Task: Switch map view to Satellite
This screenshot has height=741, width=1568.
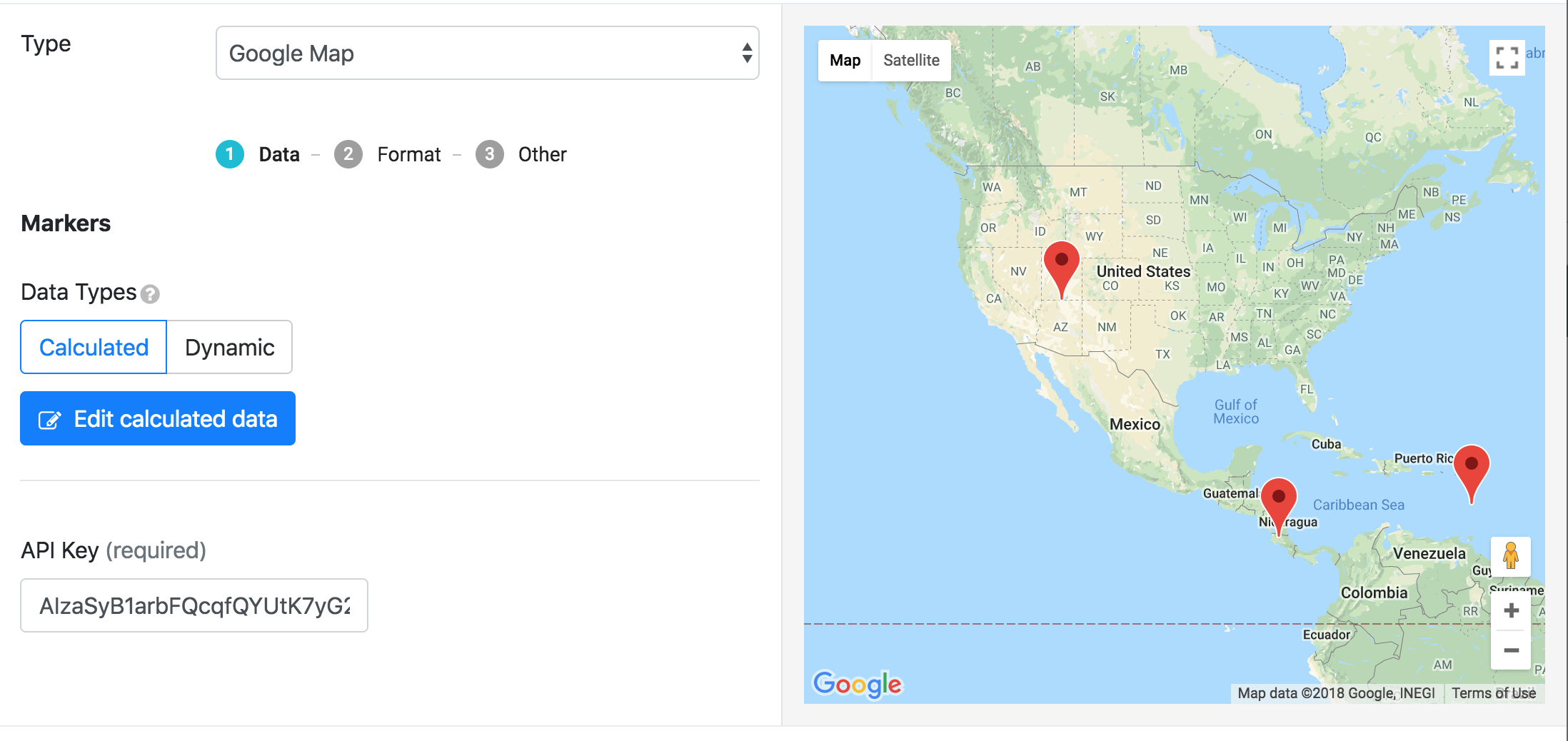Action: pyautogui.click(x=911, y=61)
